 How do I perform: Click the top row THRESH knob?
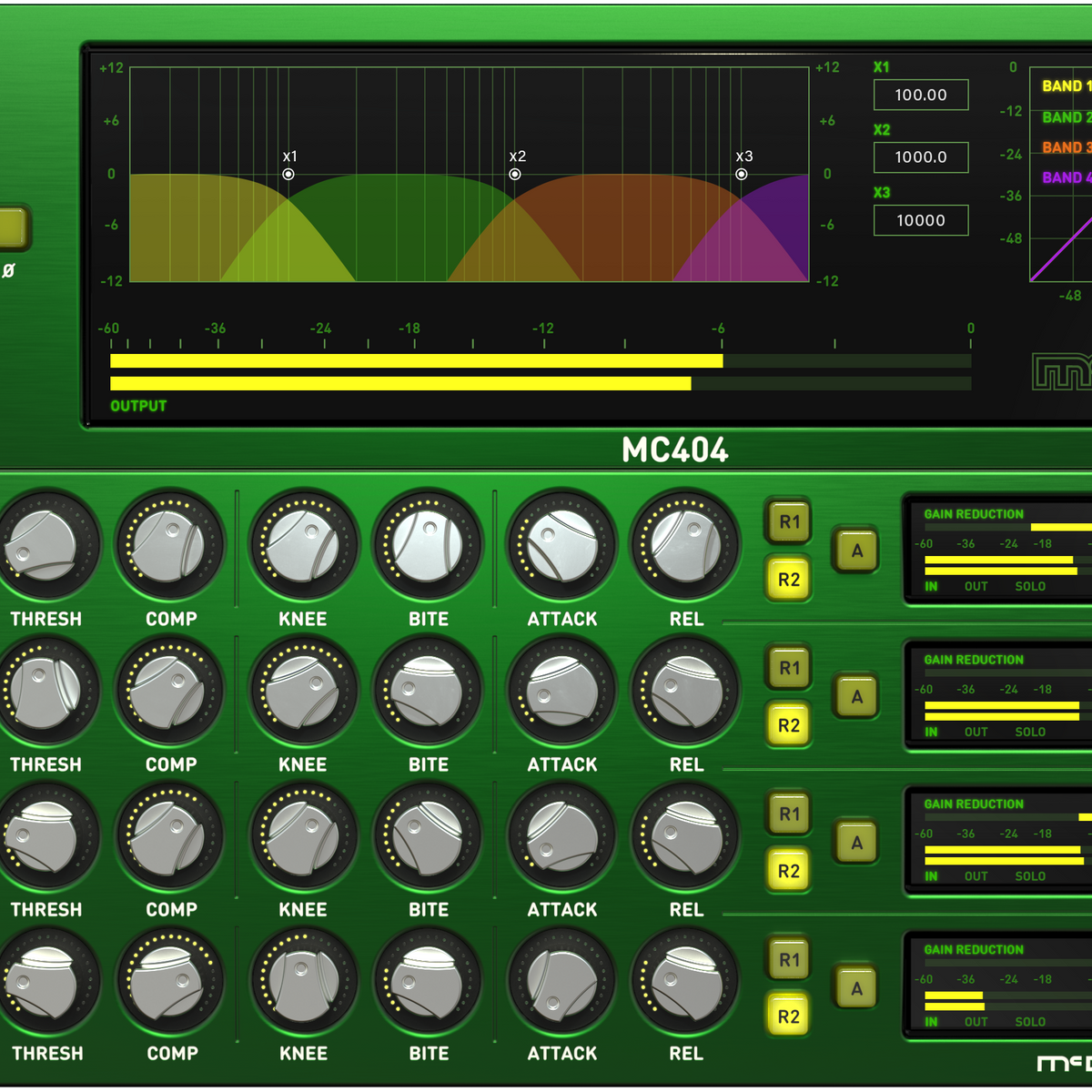(x=42, y=546)
